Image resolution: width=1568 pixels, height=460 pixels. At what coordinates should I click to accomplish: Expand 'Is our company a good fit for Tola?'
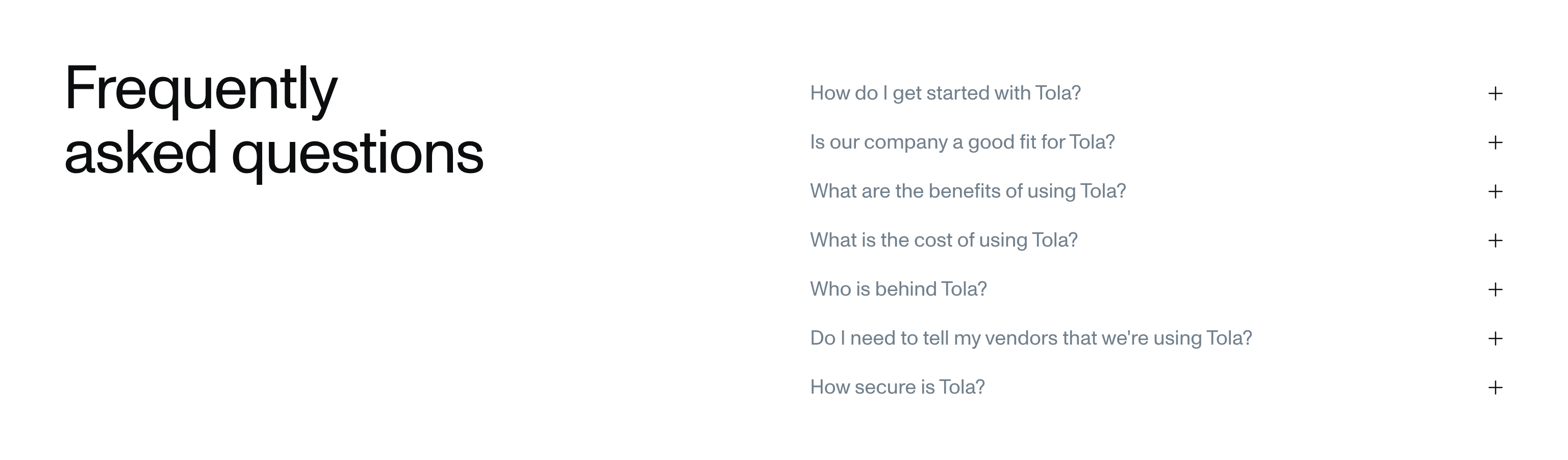(962, 142)
